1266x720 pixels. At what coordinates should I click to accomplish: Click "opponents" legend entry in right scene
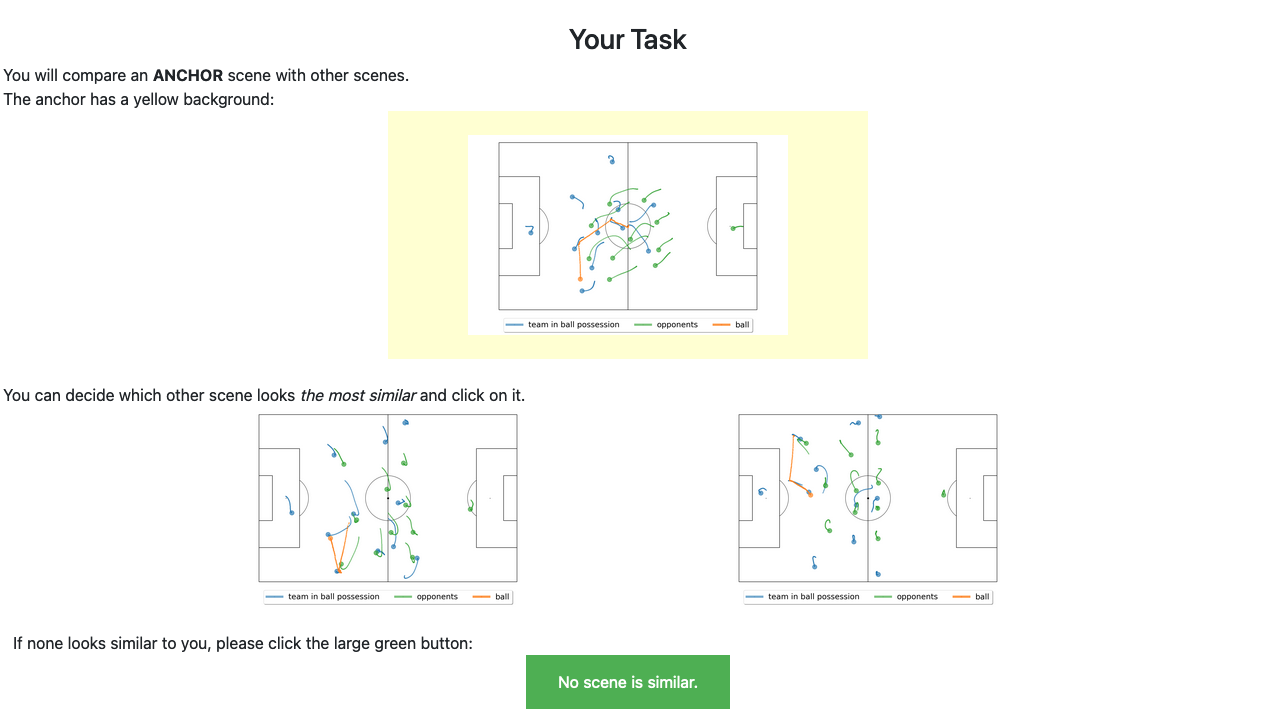point(917,597)
